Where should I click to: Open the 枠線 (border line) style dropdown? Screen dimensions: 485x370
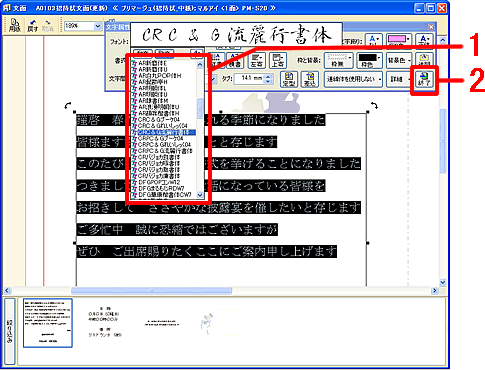[x=338, y=60]
